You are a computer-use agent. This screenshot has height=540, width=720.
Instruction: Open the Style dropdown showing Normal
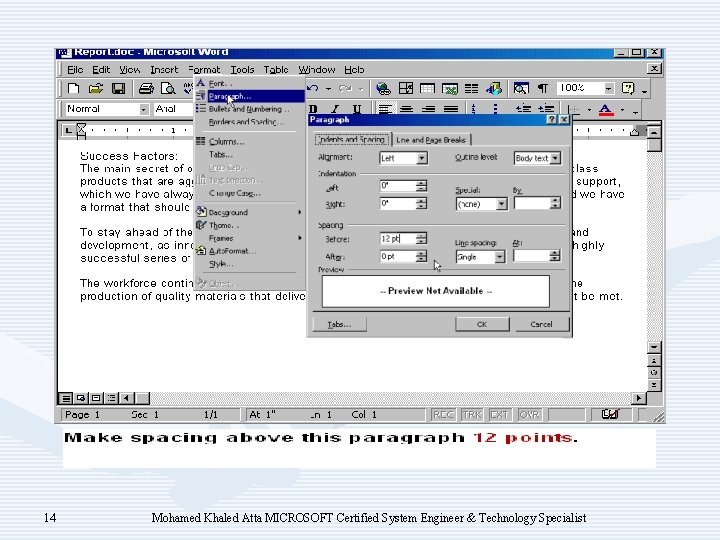point(144,109)
